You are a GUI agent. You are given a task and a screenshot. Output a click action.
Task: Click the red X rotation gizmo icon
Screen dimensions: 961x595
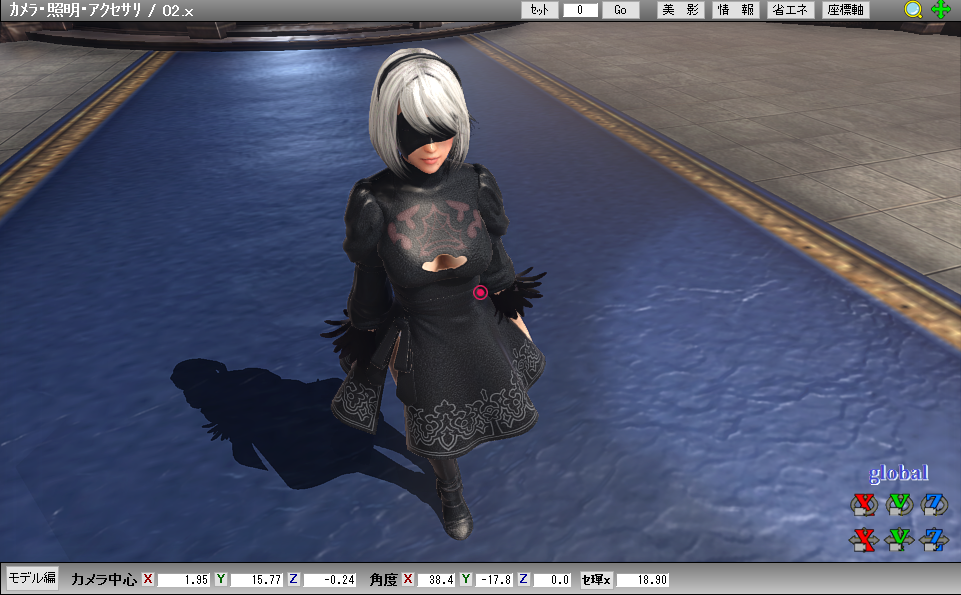pos(862,505)
